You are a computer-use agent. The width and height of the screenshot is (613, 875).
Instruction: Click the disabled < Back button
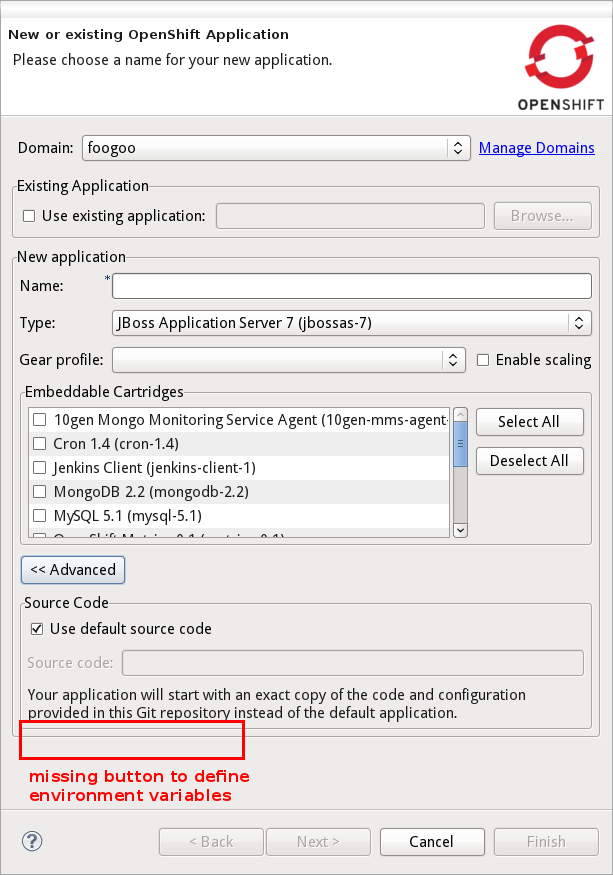click(211, 842)
